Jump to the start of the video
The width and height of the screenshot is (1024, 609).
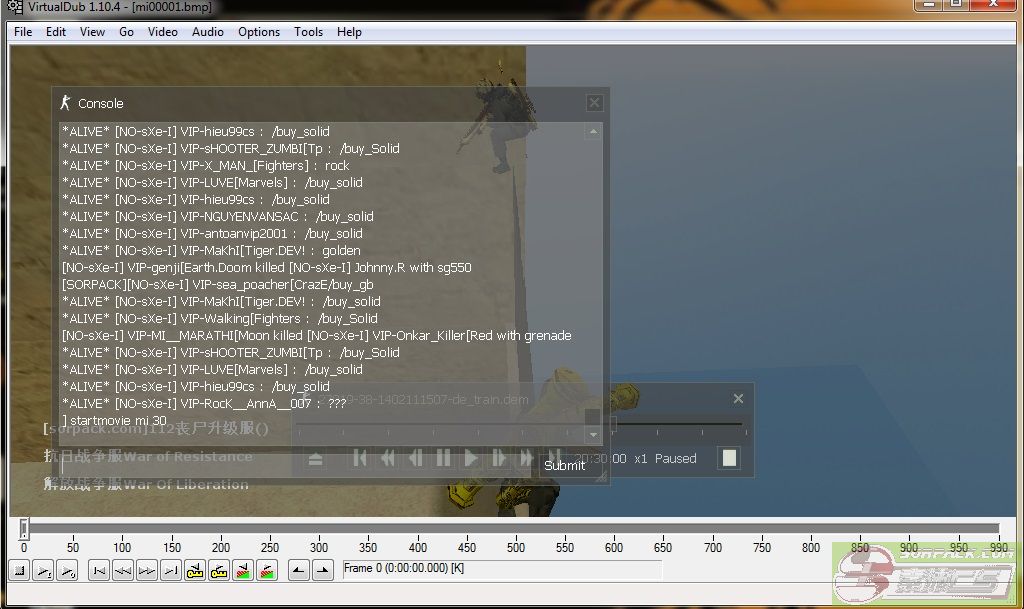(98, 571)
